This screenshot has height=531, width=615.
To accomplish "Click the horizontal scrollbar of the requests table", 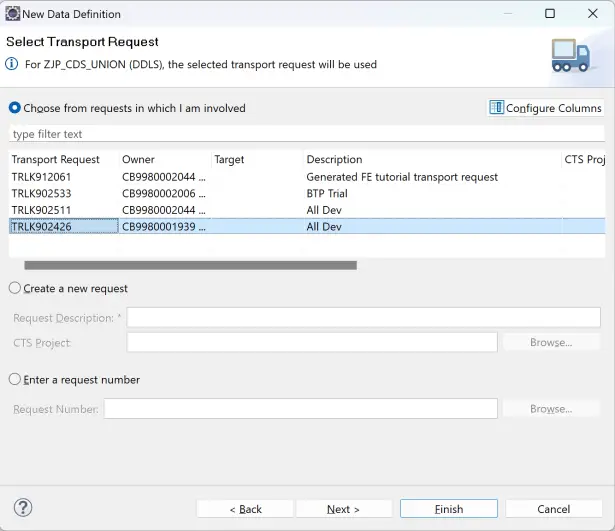I will (191, 266).
